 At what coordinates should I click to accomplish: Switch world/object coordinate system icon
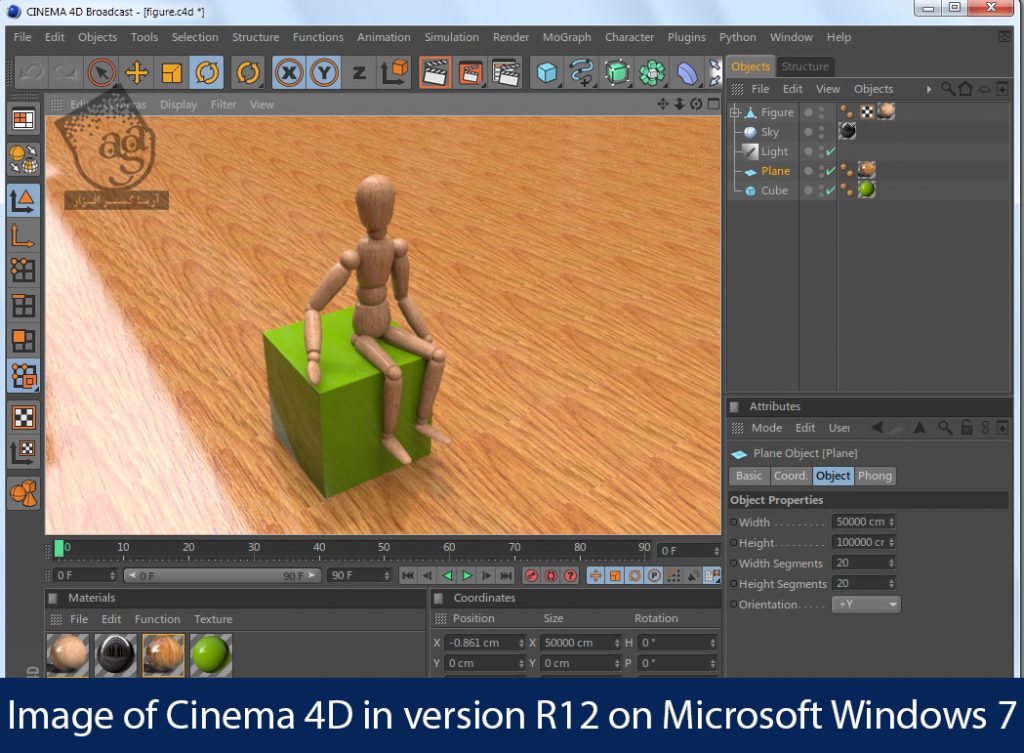click(x=394, y=72)
